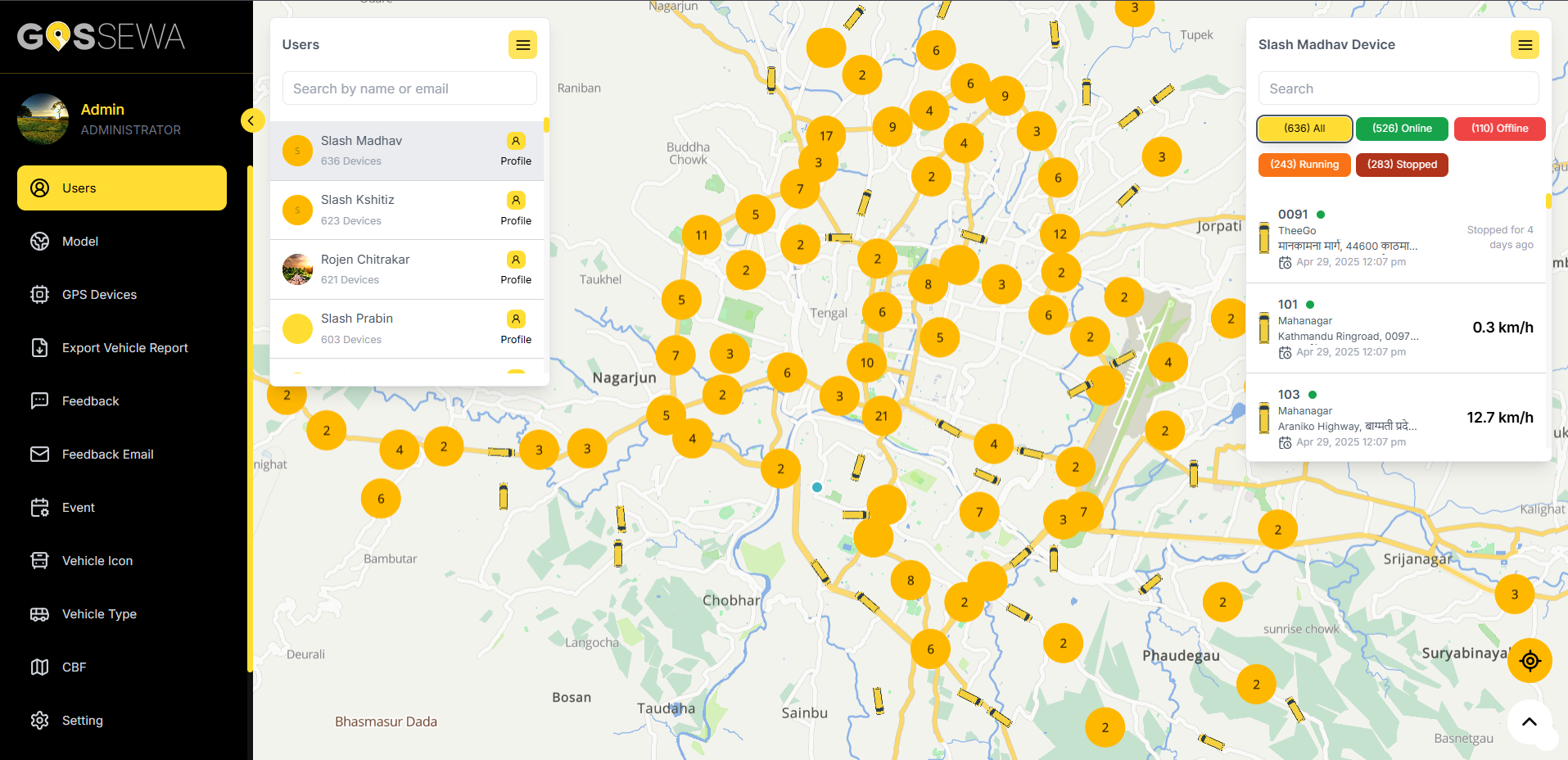The image size is (1568, 760).
Task: Click 12.7 km/h speed of device 103
Action: click(x=1500, y=418)
